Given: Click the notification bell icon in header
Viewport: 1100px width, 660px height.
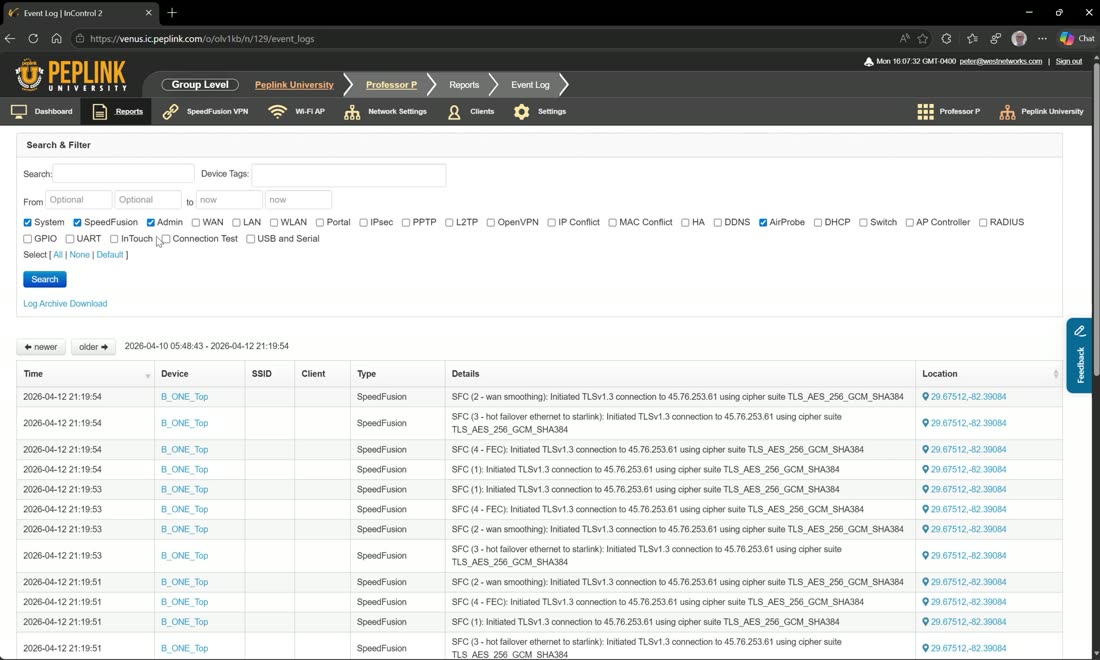Looking at the screenshot, I should tap(868, 62).
